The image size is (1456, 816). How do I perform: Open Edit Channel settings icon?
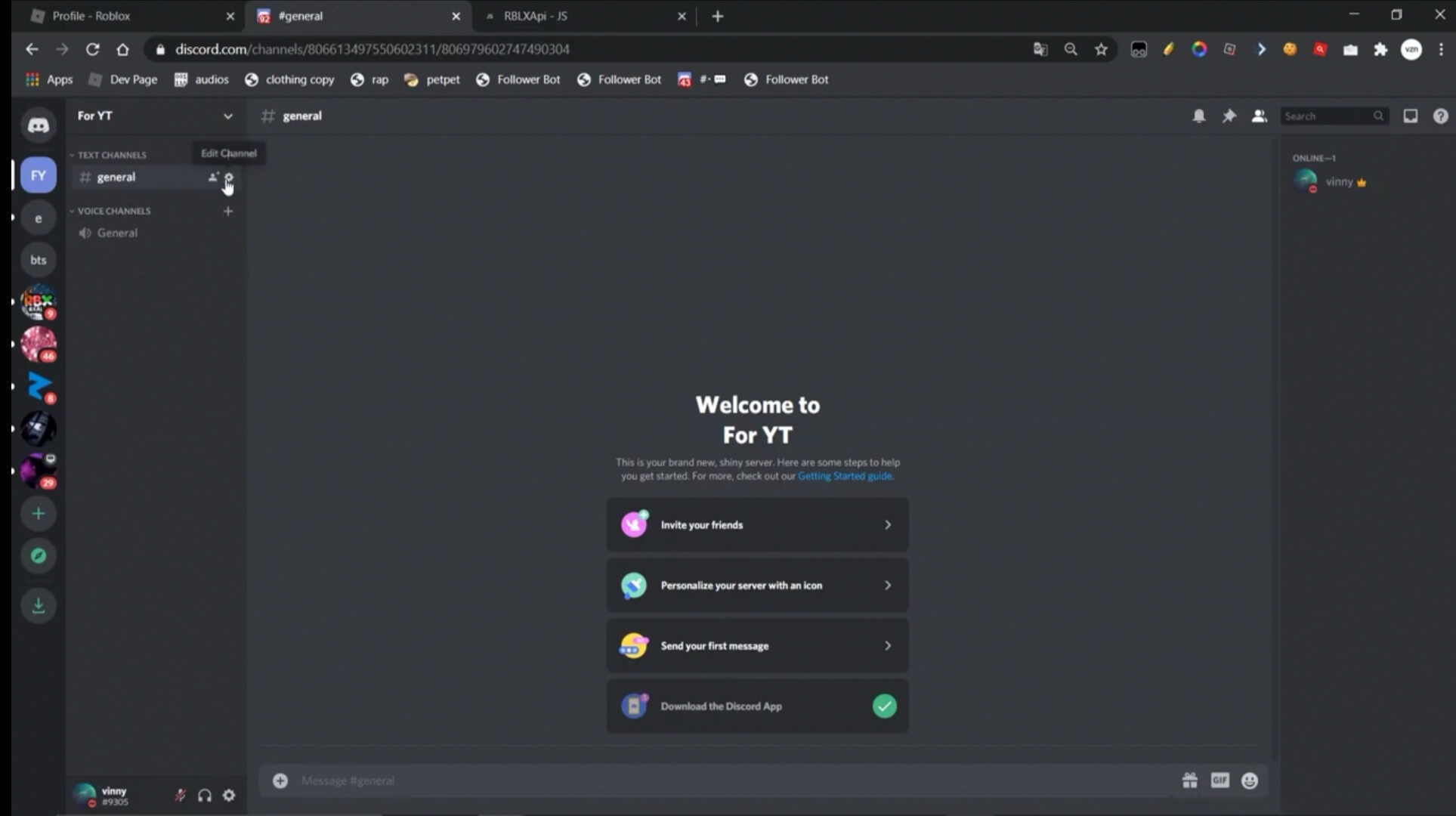click(x=228, y=177)
